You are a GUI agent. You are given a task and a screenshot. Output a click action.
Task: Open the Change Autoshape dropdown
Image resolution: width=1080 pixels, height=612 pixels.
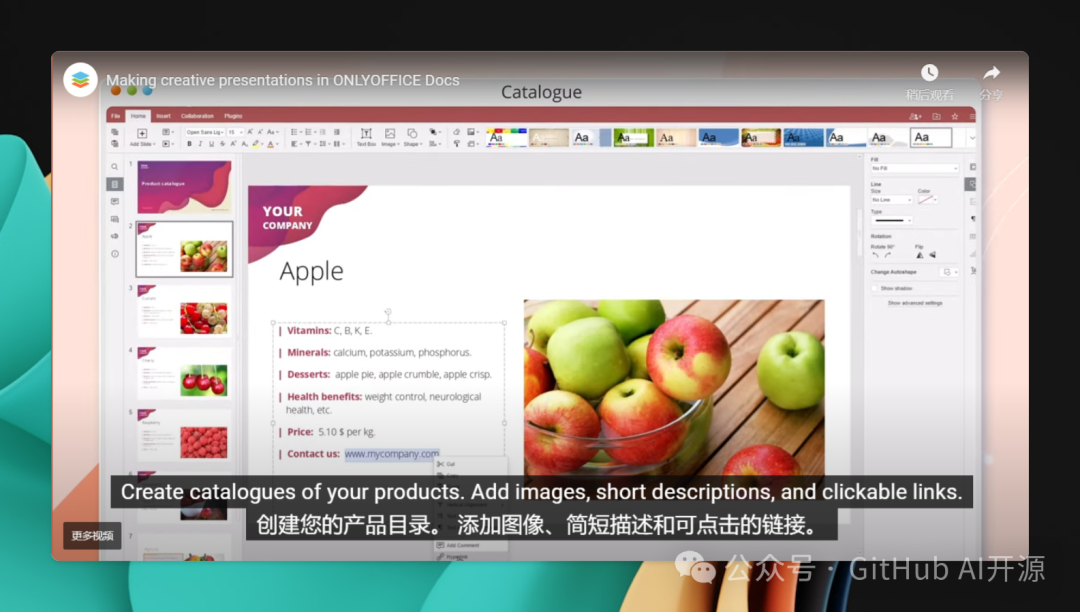click(x=950, y=272)
